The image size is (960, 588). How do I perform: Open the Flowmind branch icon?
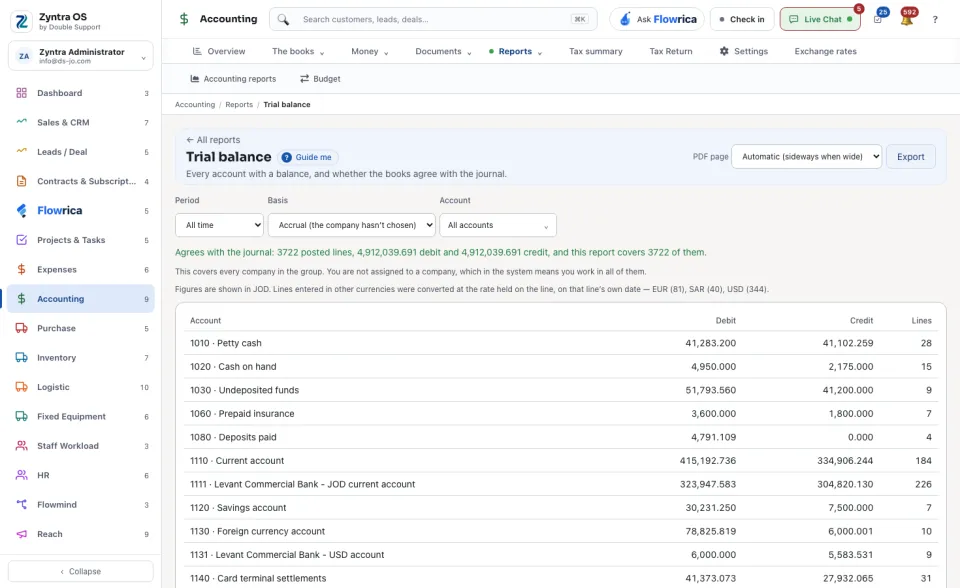pos(21,505)
